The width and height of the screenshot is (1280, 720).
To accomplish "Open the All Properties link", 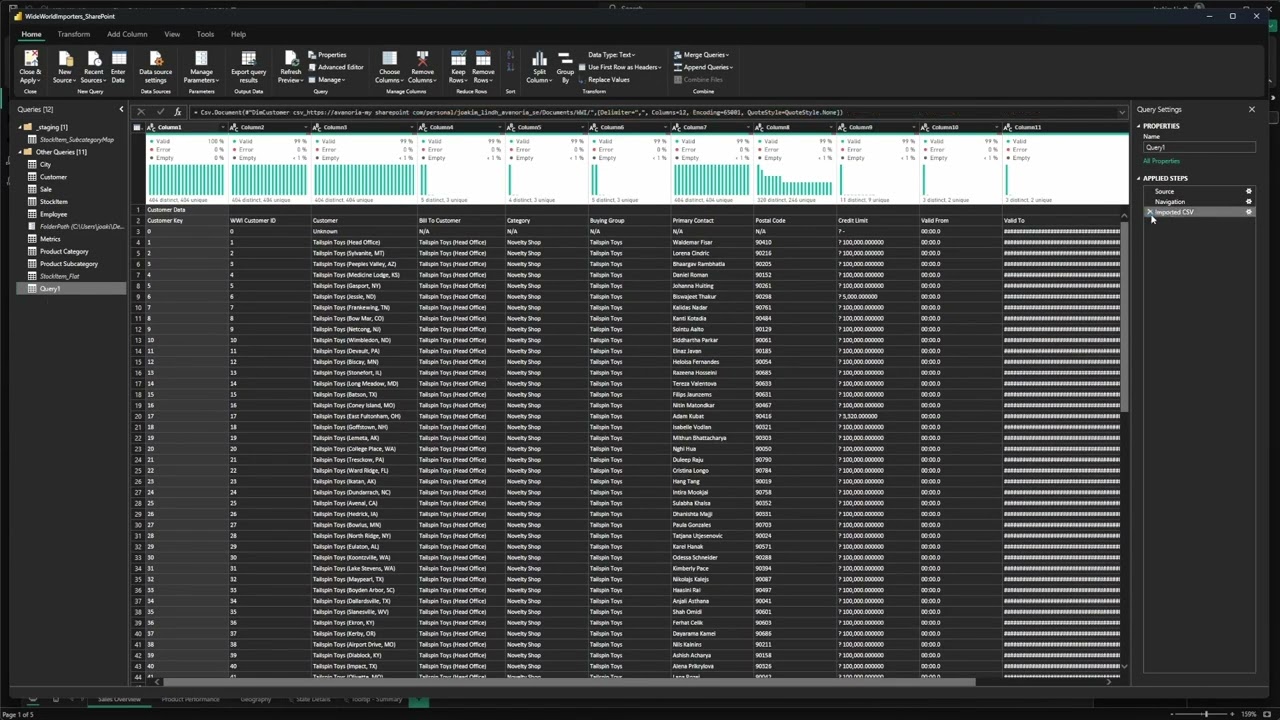I will pyautogui.click(x=1161, y=161).
